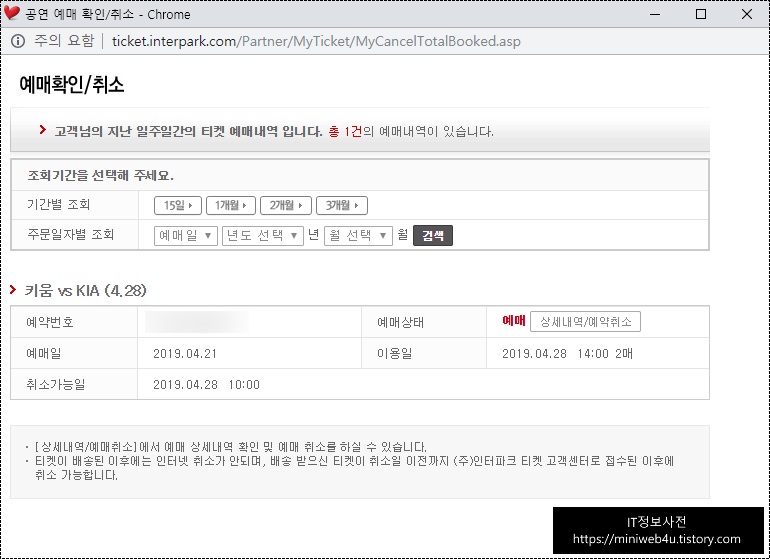Click the 주의 요함 security warning label
This screenshot has height=559, width=770.
pos(64,41)
